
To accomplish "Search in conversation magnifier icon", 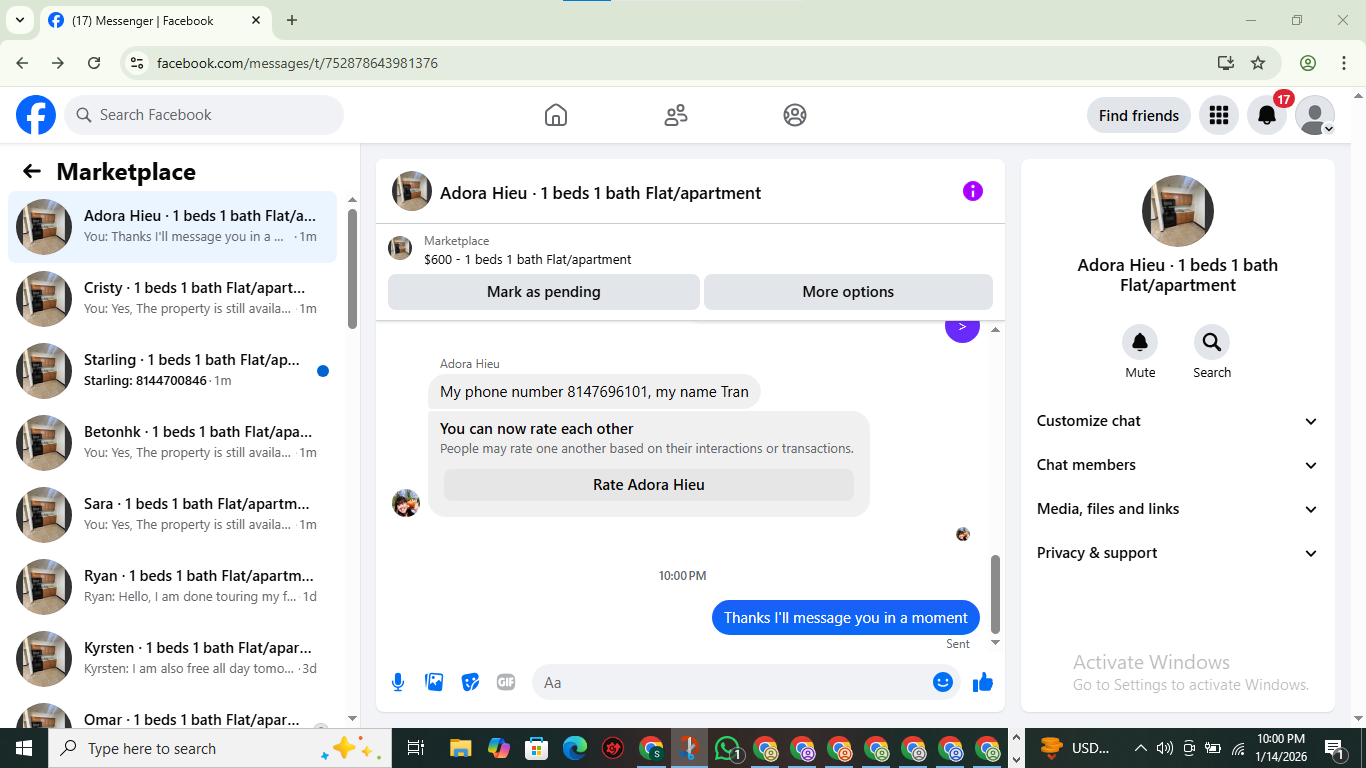I will (1212, 342).
